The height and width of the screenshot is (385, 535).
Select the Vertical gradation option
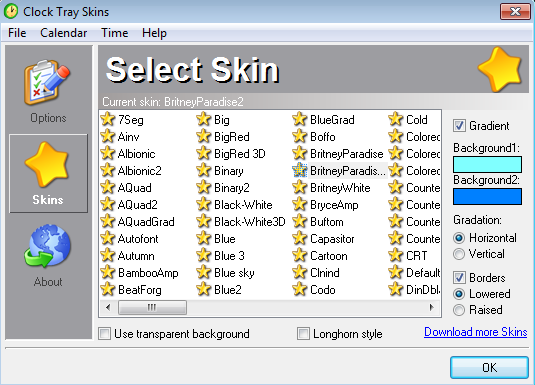pos(459,254)
